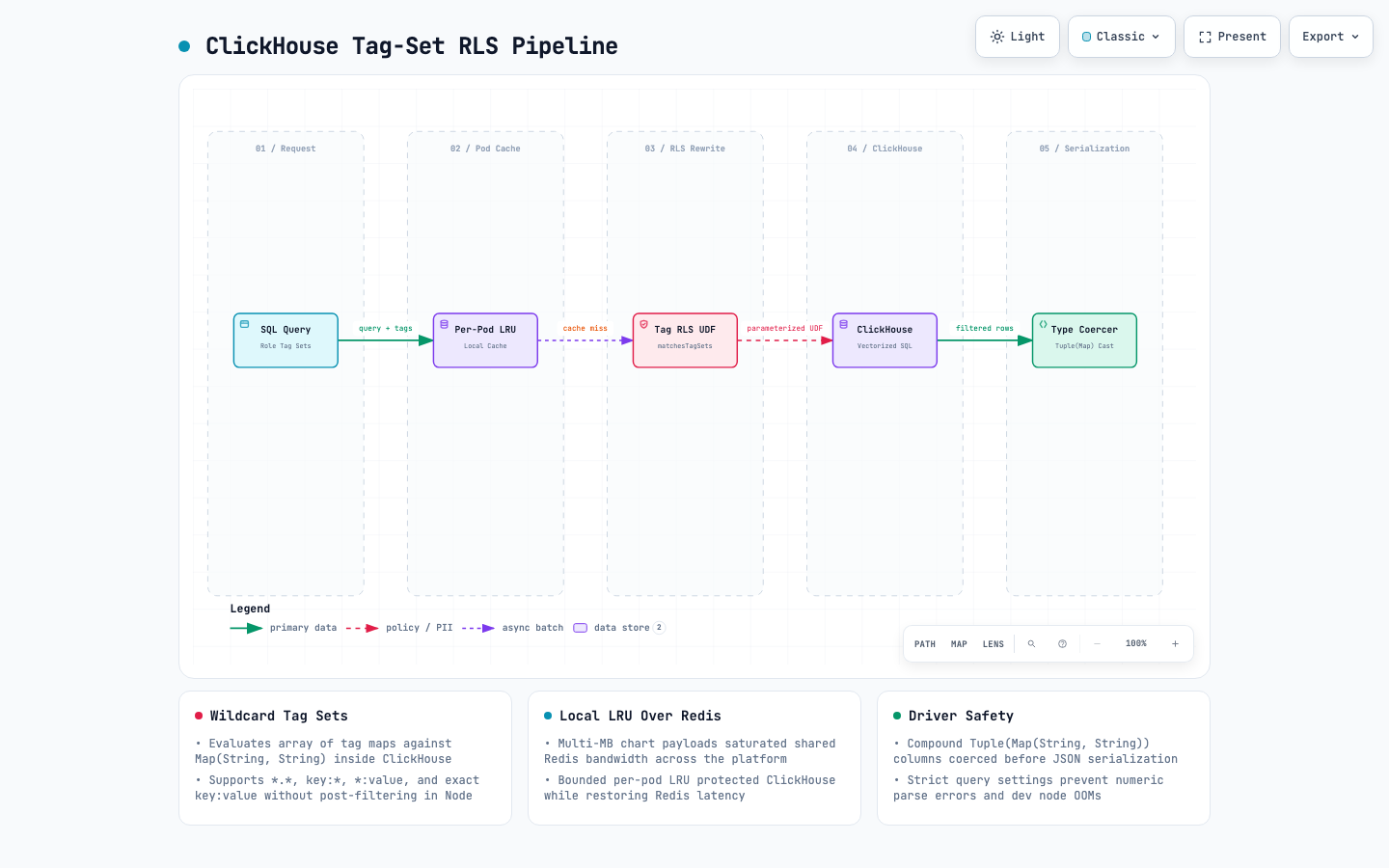Click the database icon on Per-Pod LRU node
This screenshot has width=1389, height=868.
pos(444,324)
